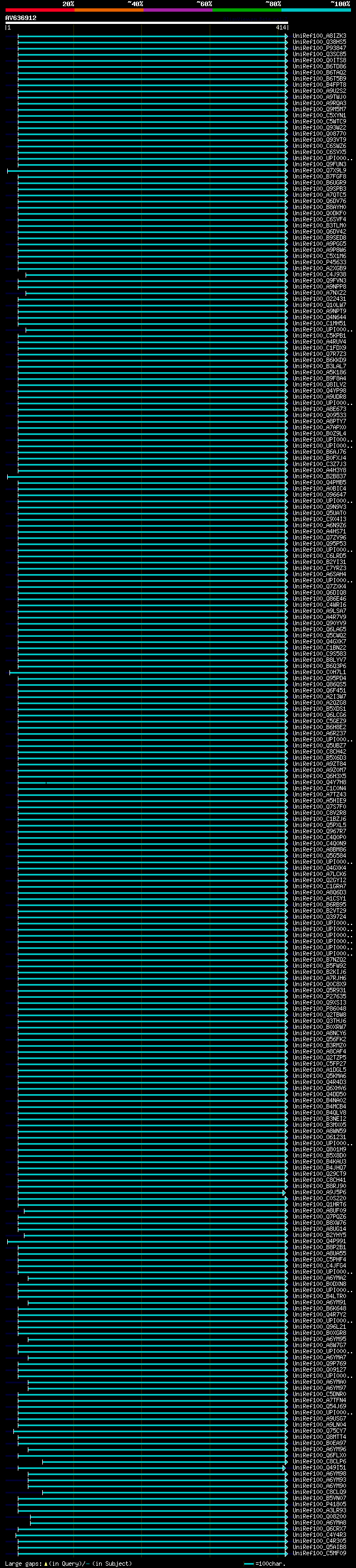Select the query name AV636912

21,18
